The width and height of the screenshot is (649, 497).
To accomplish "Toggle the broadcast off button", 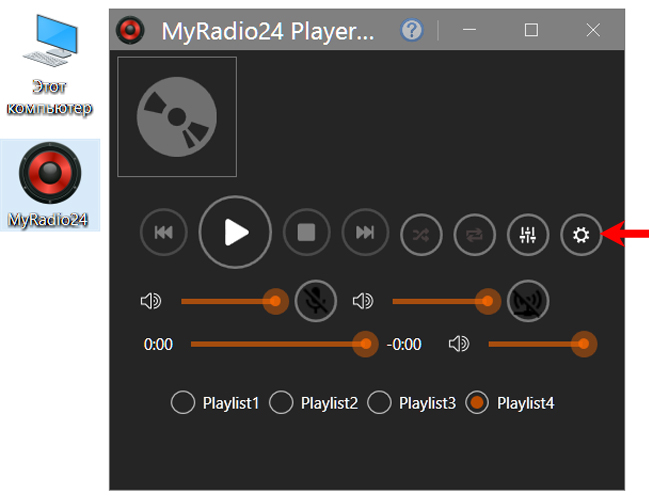I will [527, 301].
